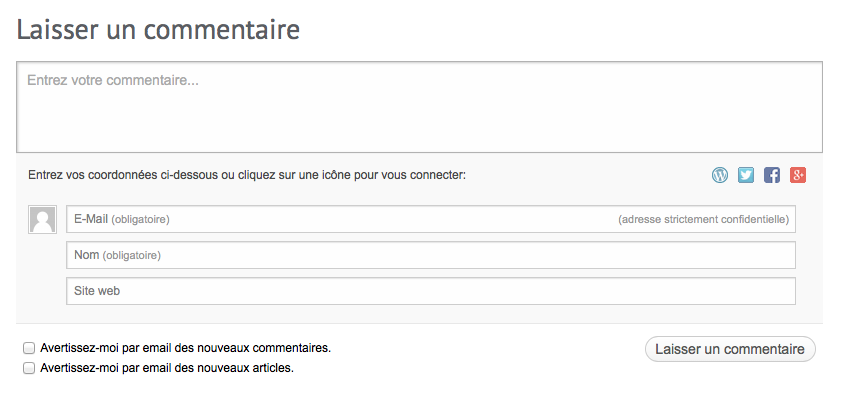Click the WordPress.com login icon
This screenshot has width=845, height=420.
(720, 175)
